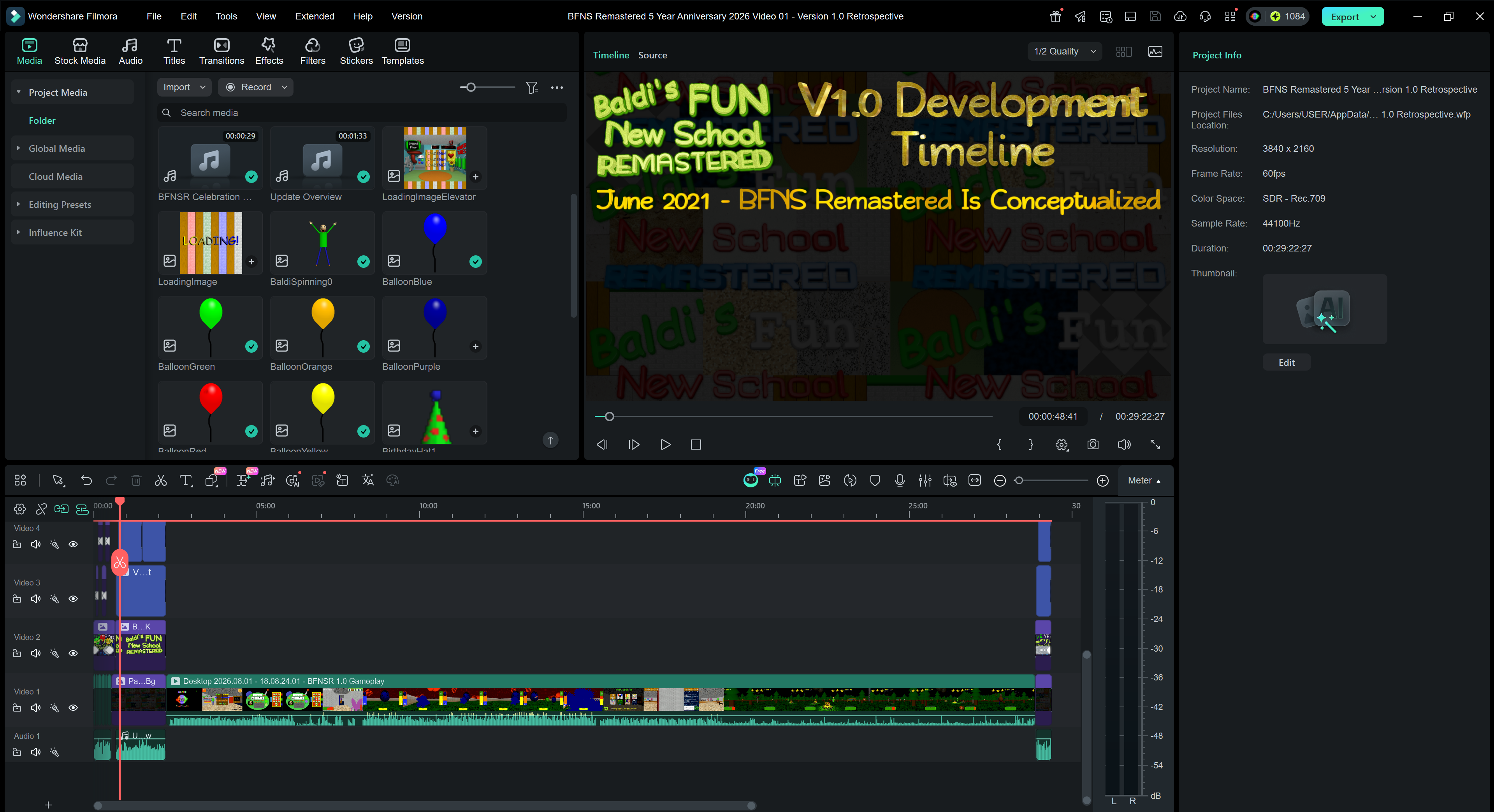
Task: Open the translate icon in timeline toolbar
Action: click(x=368, y=480)
